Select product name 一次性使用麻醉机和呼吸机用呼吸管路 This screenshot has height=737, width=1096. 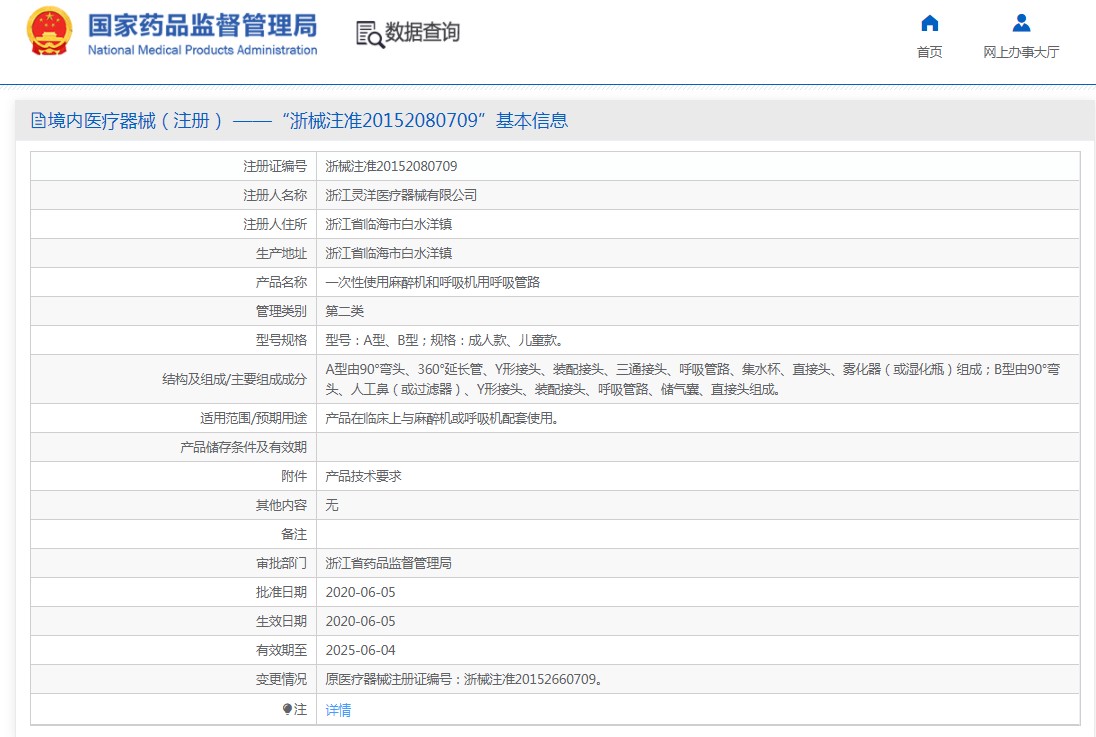coord(433,282)
